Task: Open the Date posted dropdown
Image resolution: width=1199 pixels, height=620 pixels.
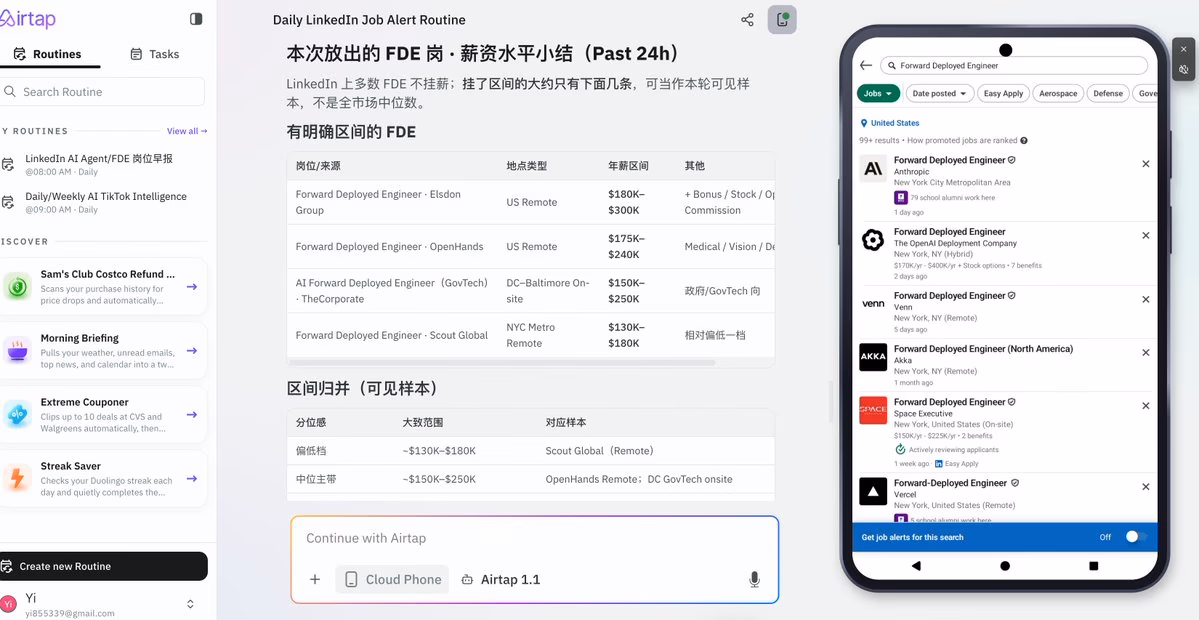Action: [x=939, y=93]
